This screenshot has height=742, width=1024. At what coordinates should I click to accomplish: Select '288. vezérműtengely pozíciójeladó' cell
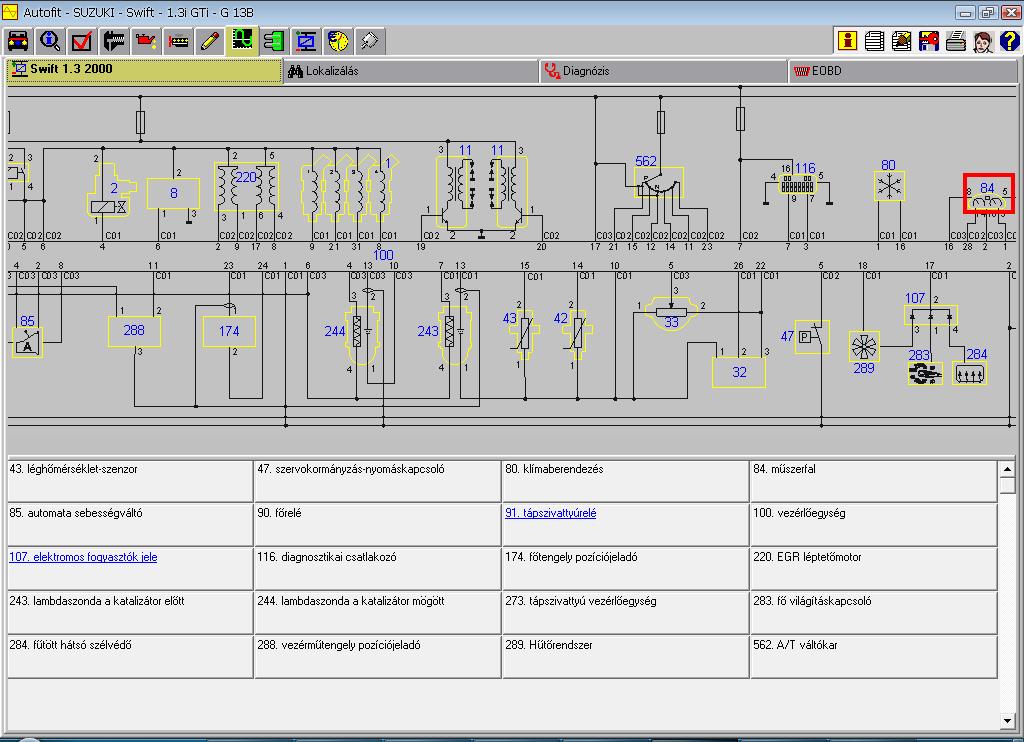(377, 656)
